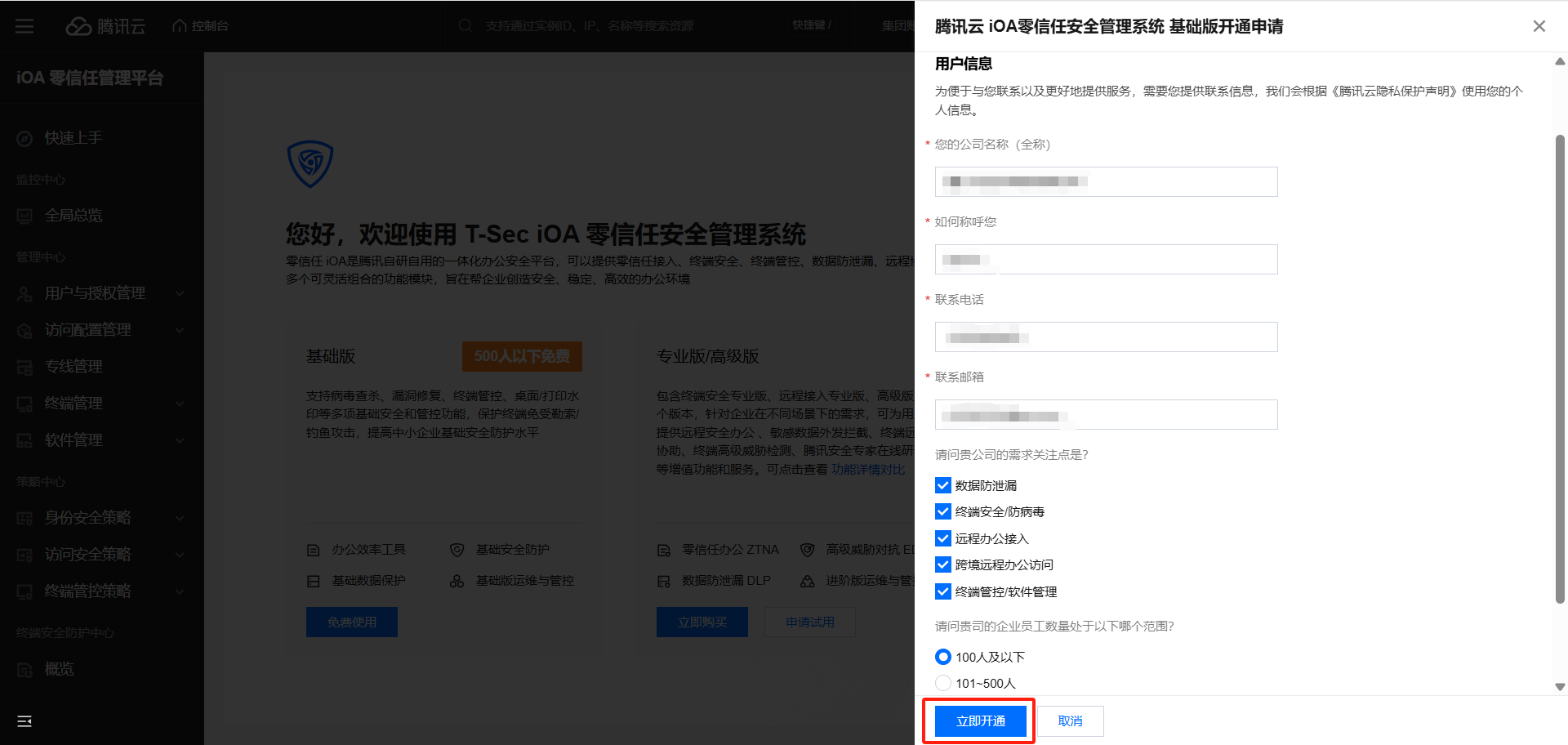Click the 联系电话 input field
The image size is (1568, 745).
(1106, 337)
